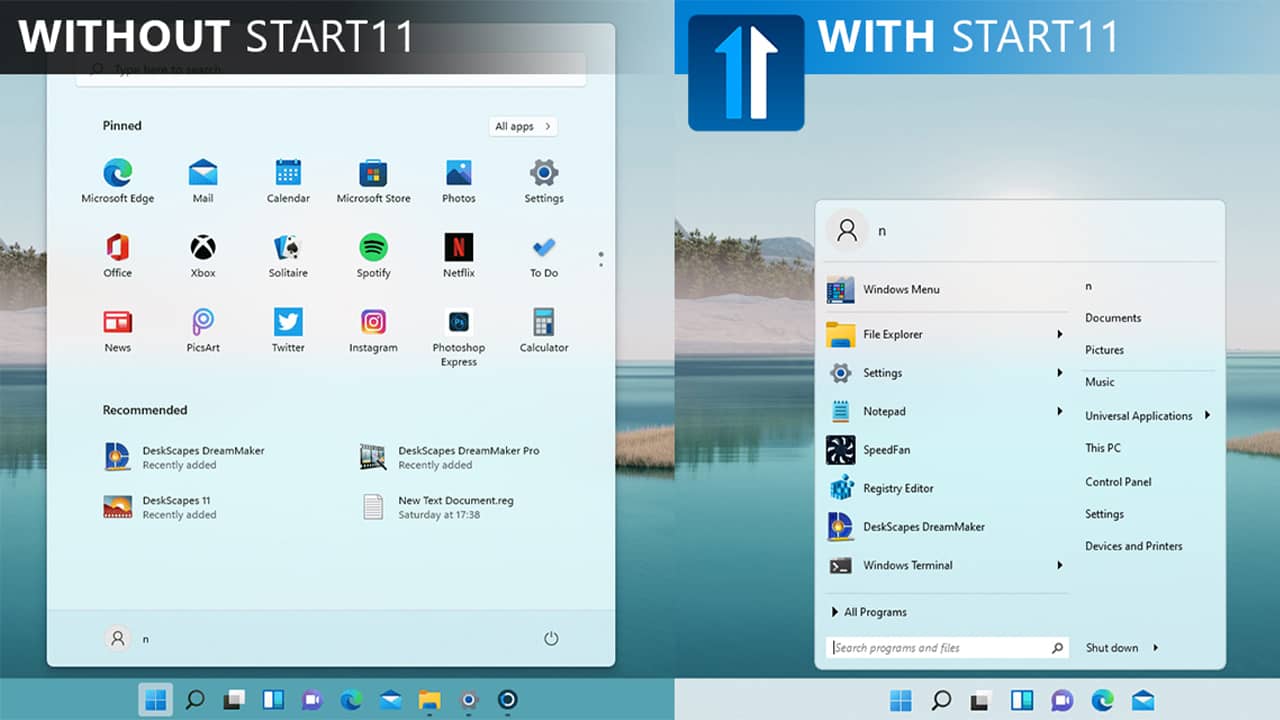1280x720 pixels.
Task: Expand All Programs list
Action: coord(869,612)
